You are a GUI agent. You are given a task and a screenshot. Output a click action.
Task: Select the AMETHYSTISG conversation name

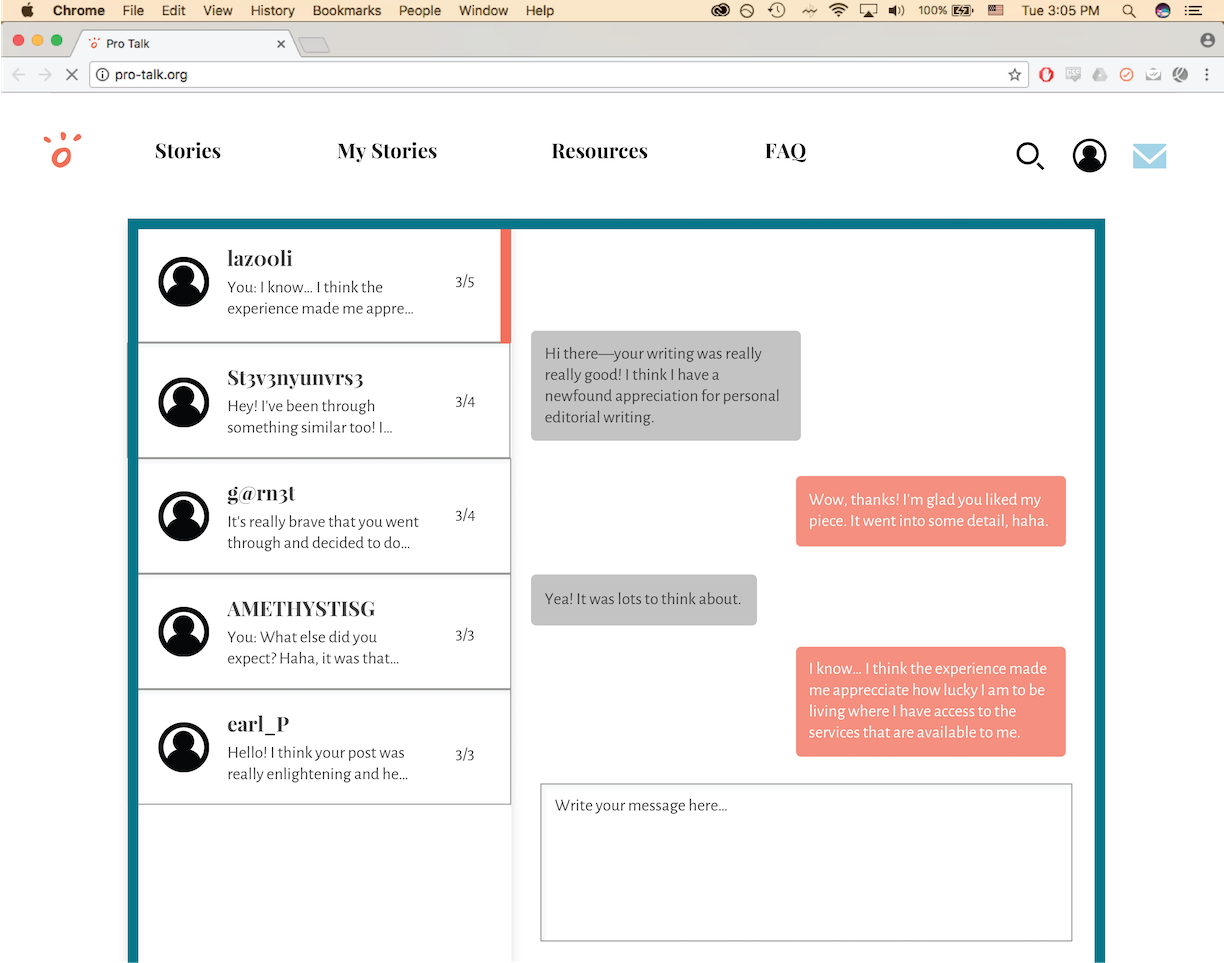pos(301,609)
